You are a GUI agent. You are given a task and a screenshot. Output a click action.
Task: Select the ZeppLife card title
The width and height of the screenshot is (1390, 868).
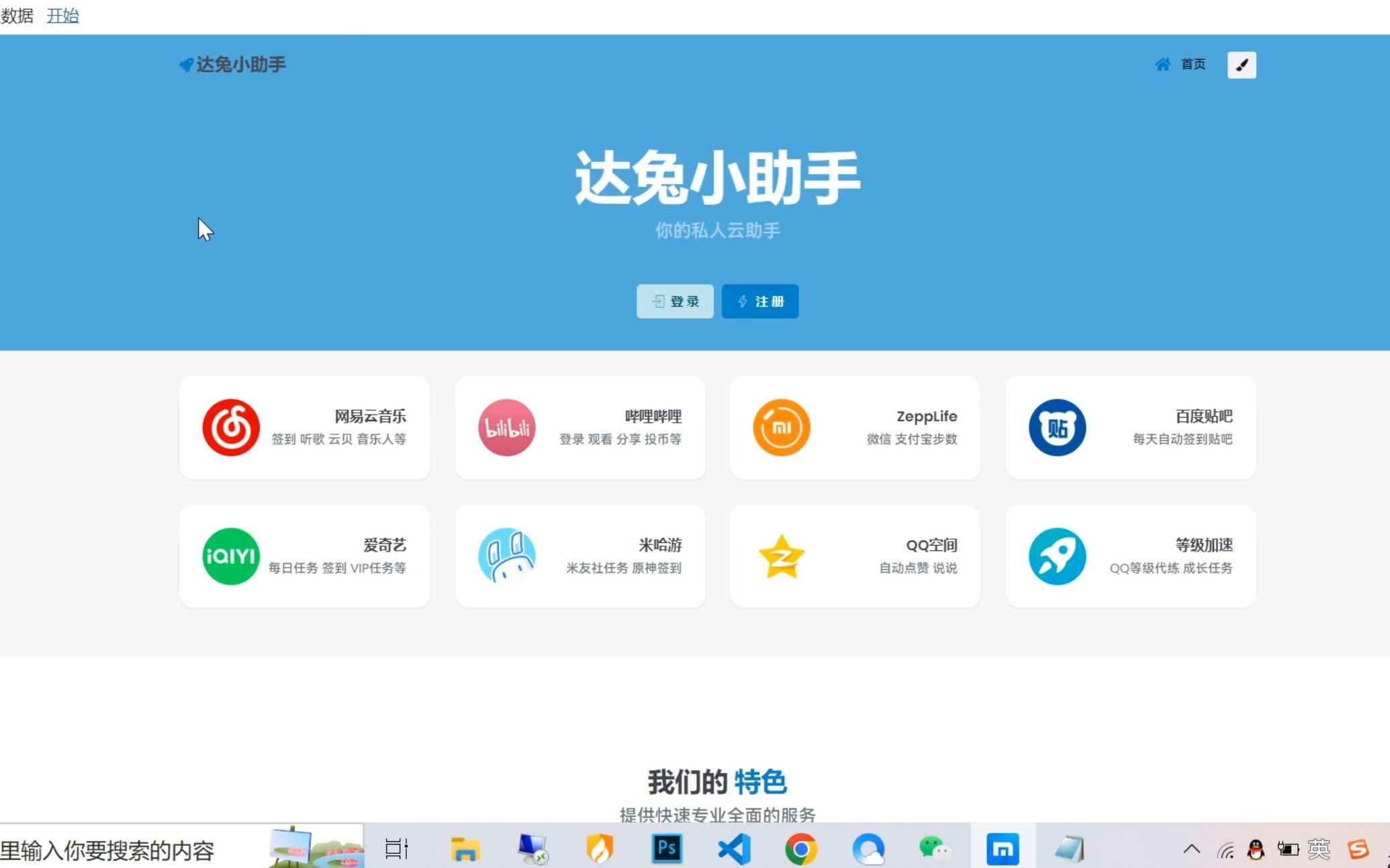pyautogui.click(x=927, y=416)
